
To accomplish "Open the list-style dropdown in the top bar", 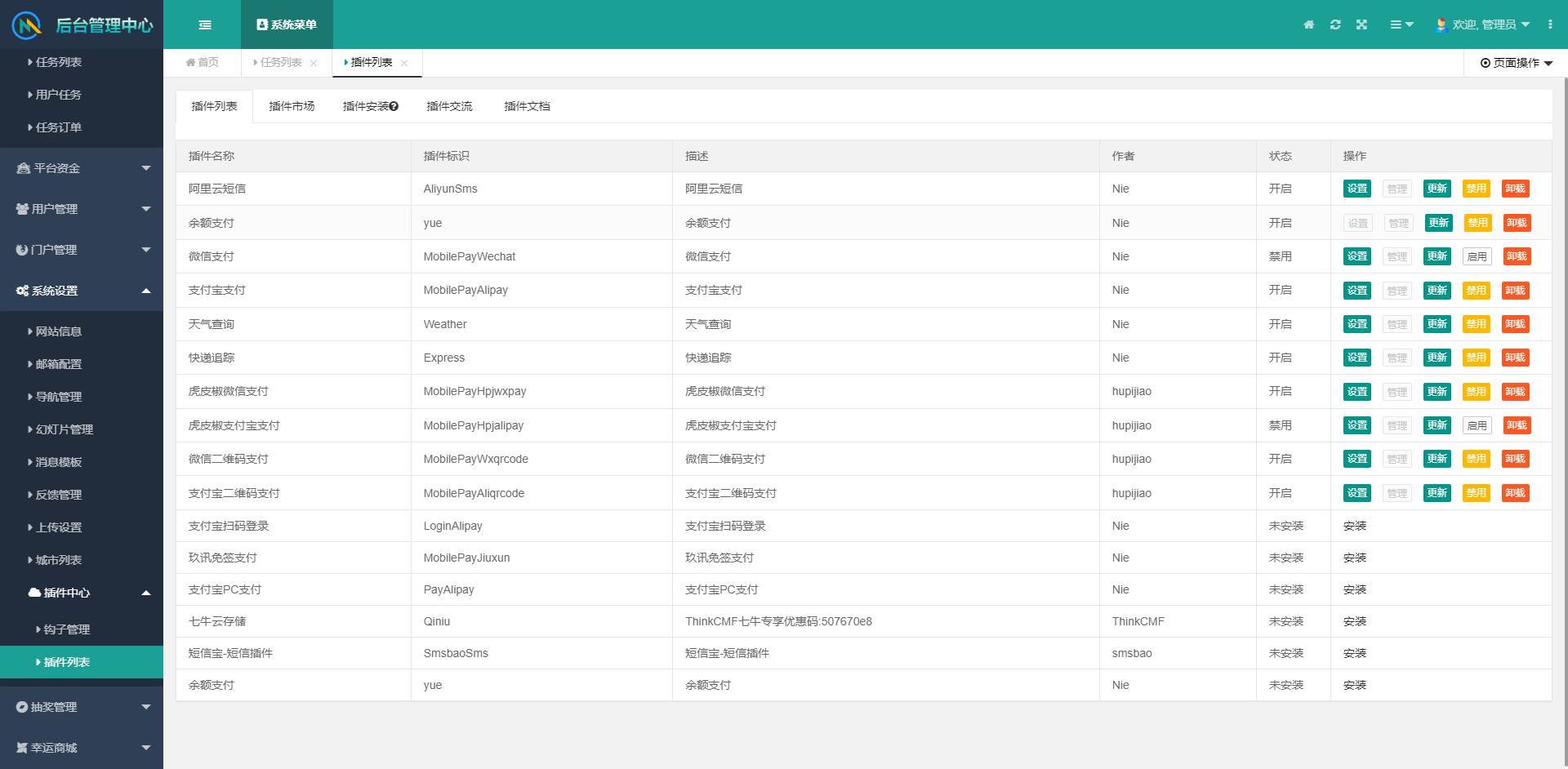I will pos(1401,24).
